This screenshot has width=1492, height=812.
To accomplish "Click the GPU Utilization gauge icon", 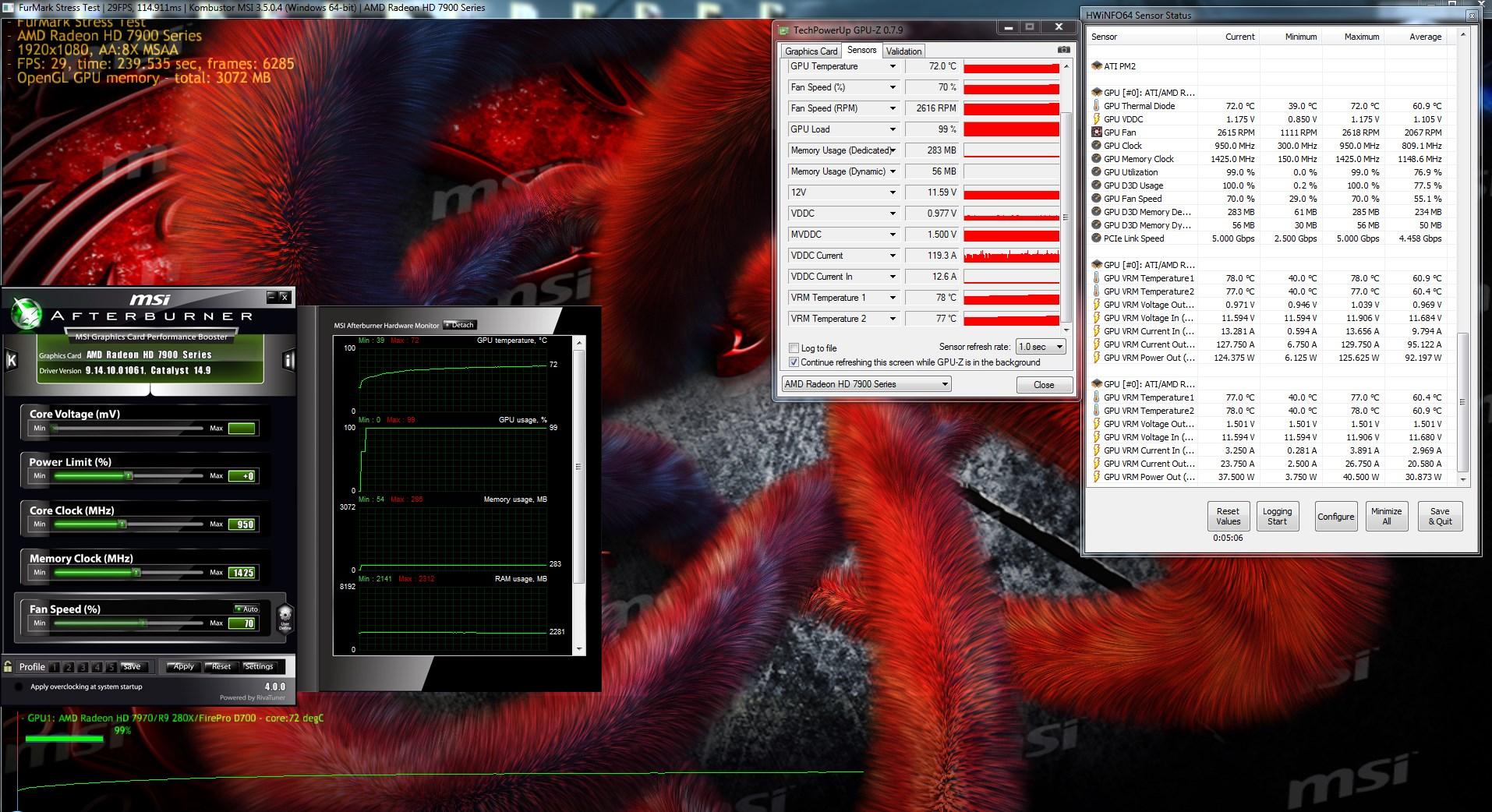I will tap(1096, 172).
